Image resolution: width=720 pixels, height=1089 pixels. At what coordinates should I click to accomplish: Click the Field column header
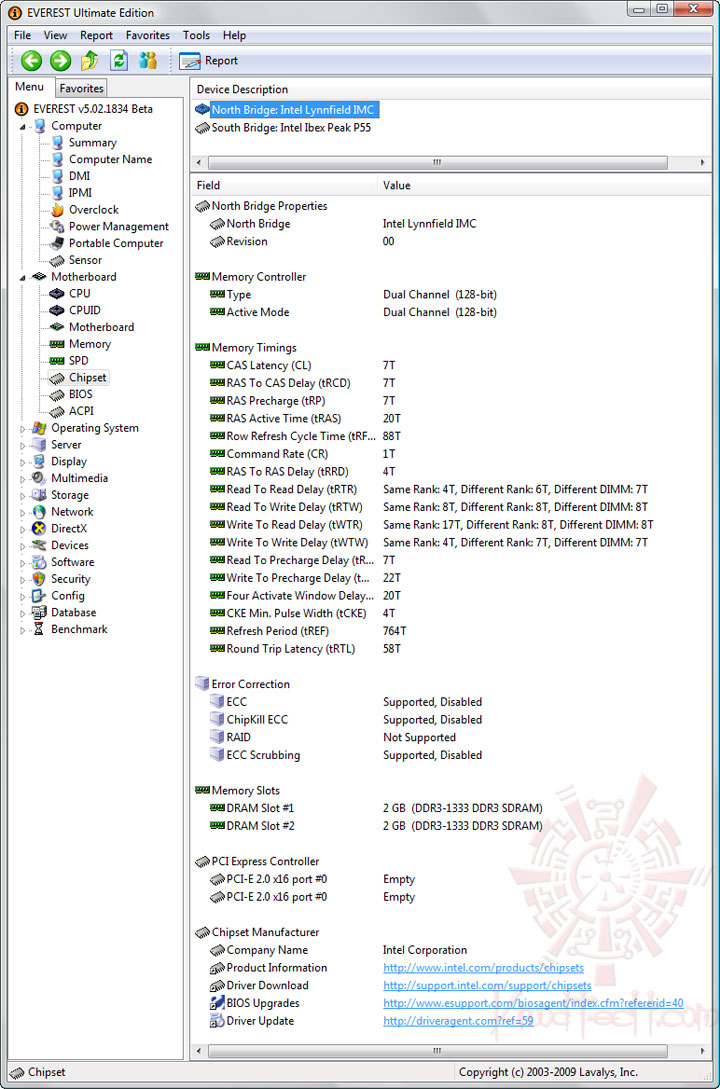point(284,185)
